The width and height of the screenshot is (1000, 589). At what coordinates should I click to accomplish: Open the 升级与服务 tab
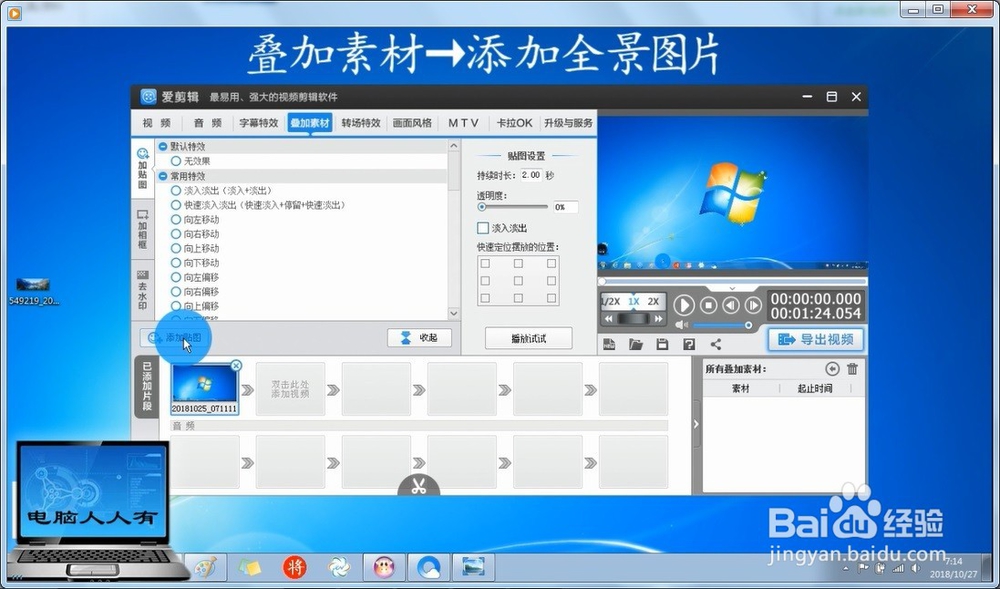pos(568,123)
